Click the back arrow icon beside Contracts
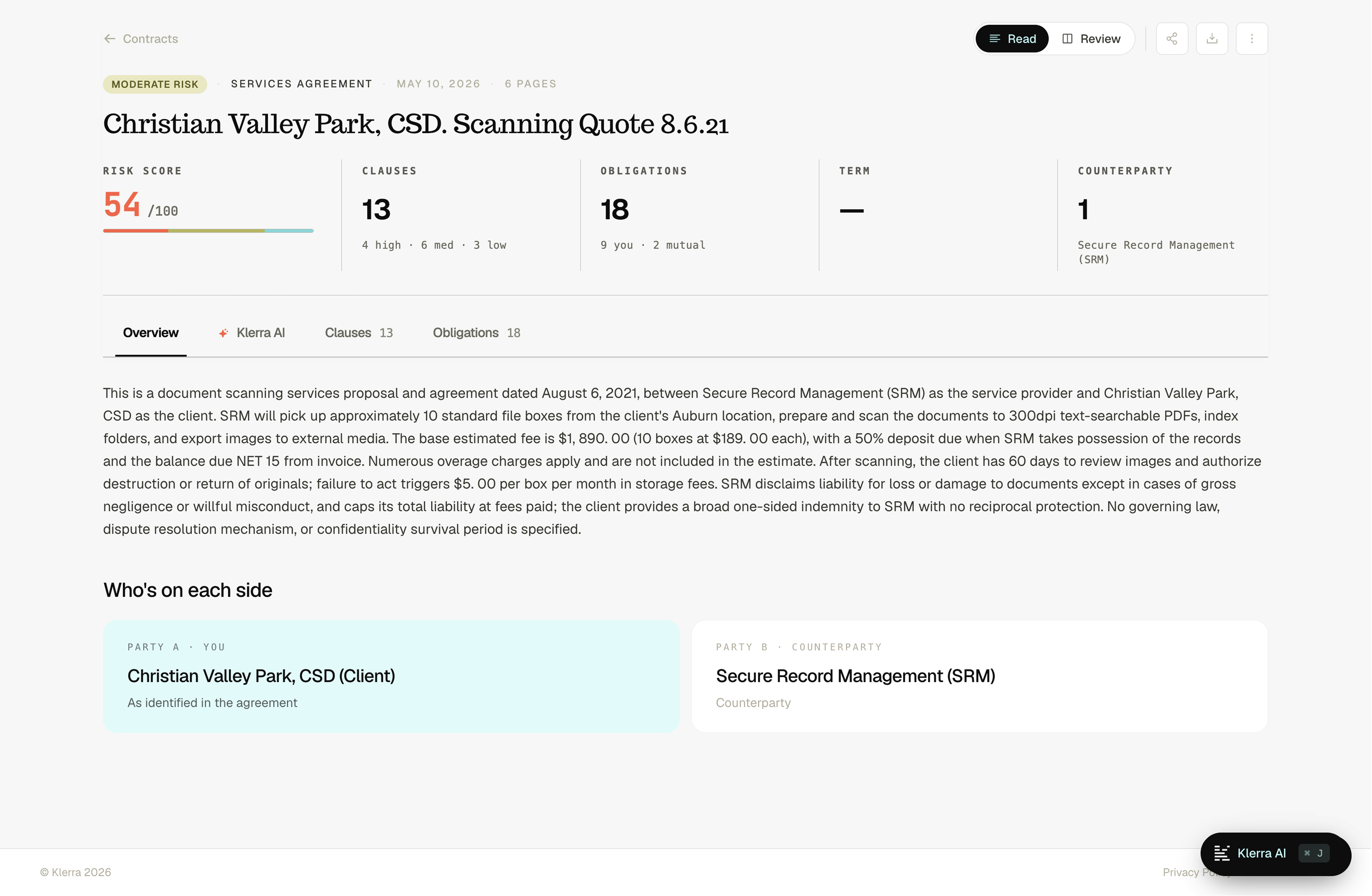Image resolution: width=1372 pixels, height=896 pixels. pyautogui.click(x=110, y=39)
